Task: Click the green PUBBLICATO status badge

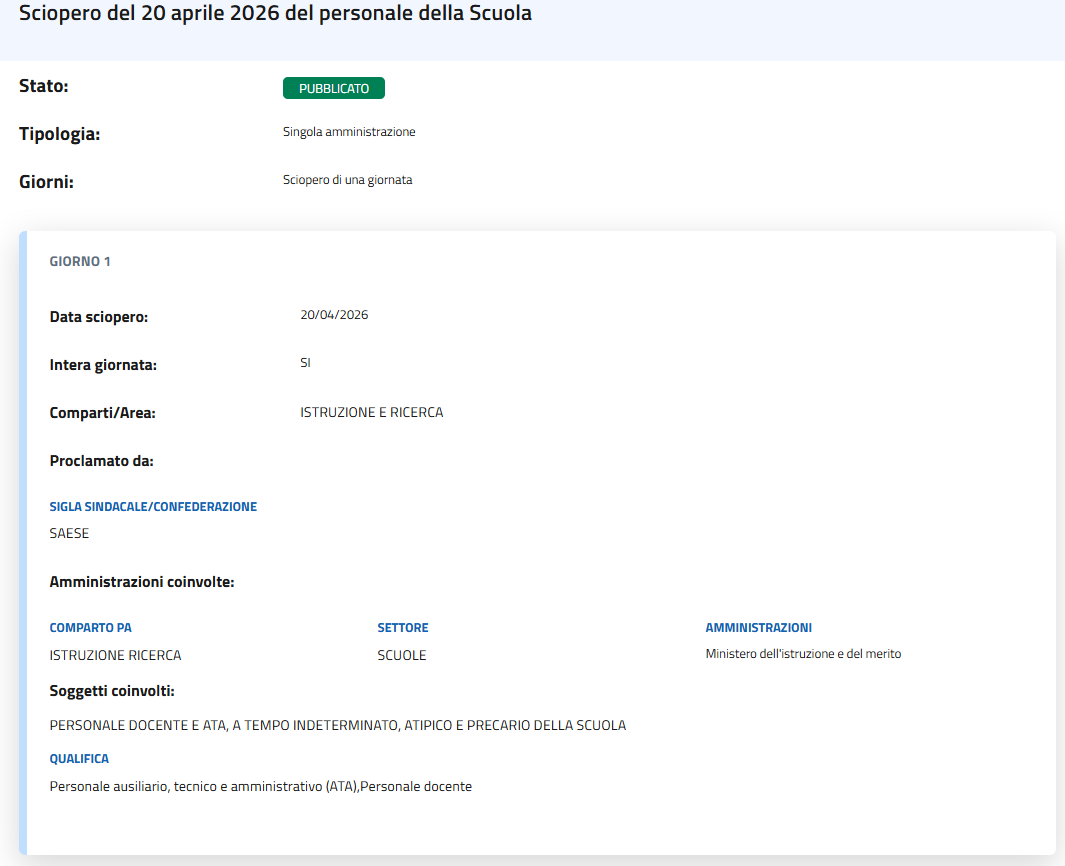Action: point(334,88)
